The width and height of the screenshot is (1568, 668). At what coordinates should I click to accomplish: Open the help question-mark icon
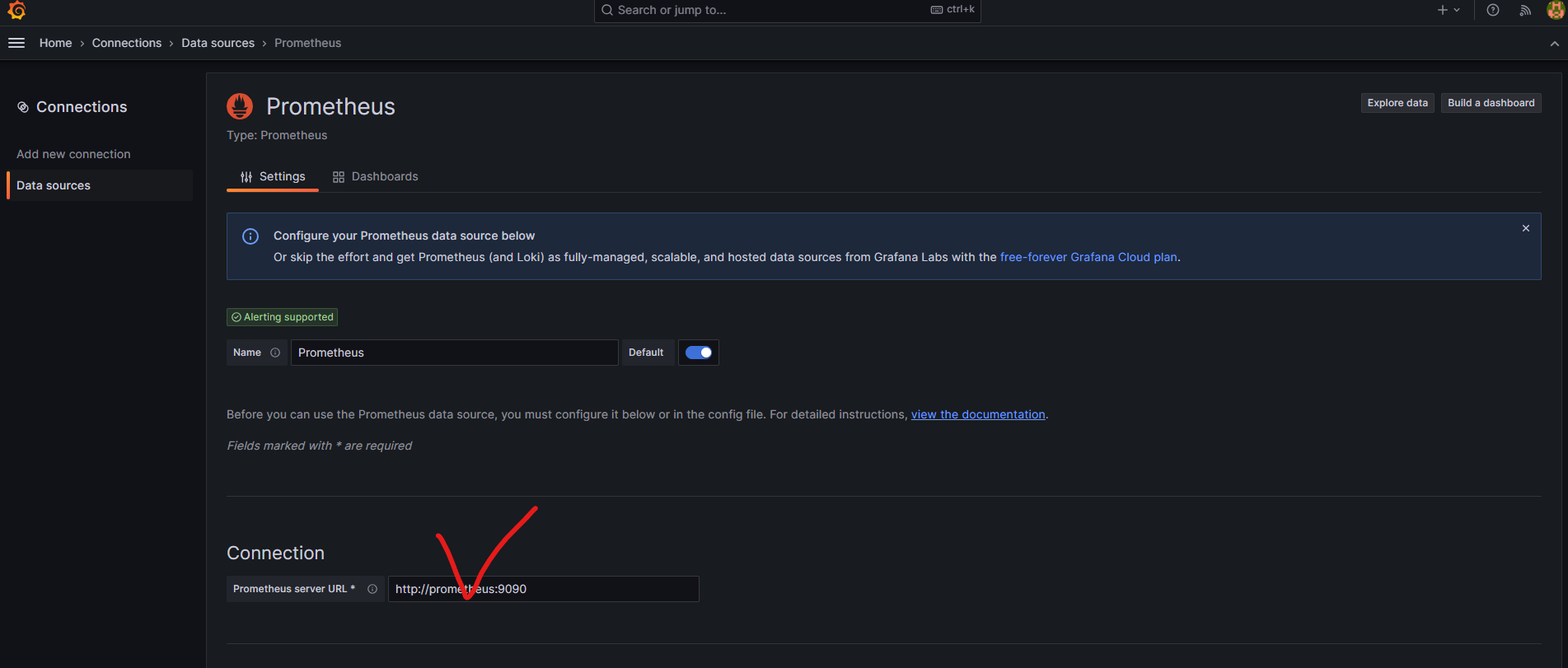tap(1492, 10)
